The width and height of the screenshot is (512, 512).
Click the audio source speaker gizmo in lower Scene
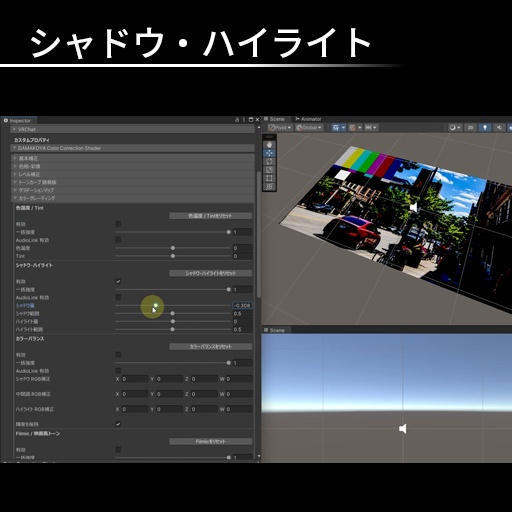[403, 429]
